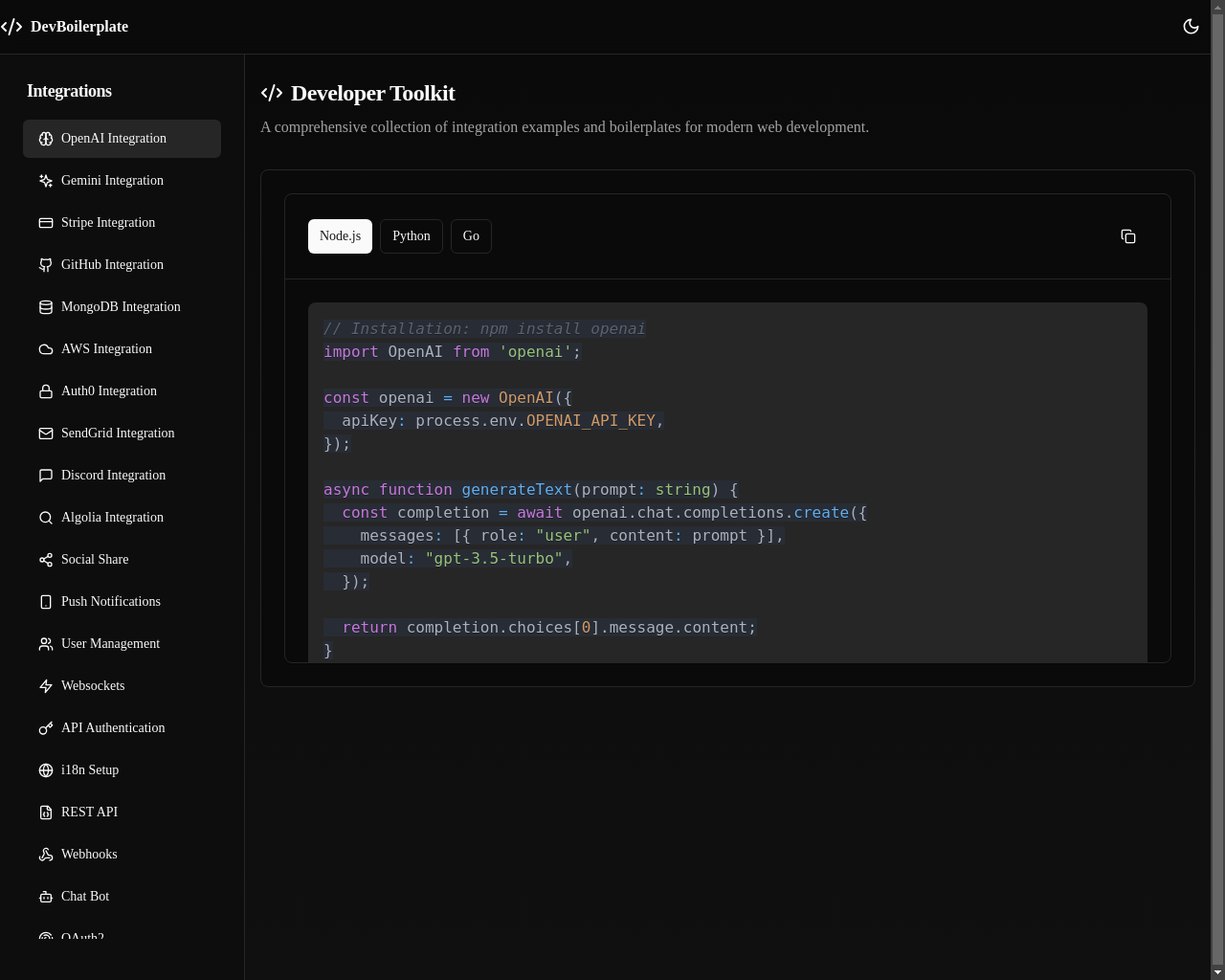Screen dimensions: 1225x980
Task: Click the Websockets lightning icon
Action: (x=46, y=686)
